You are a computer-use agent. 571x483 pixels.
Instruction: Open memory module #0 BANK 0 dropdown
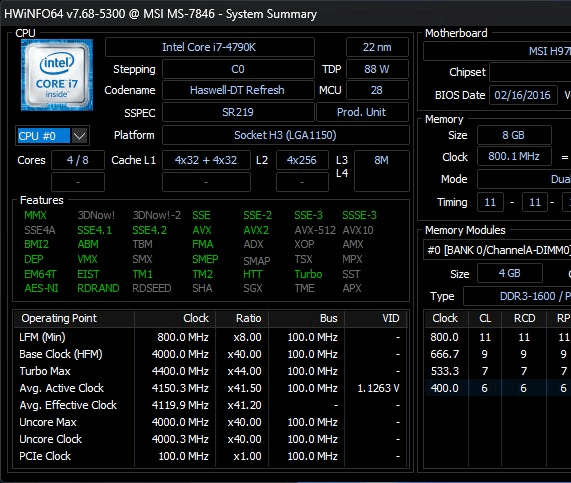click(x=497, y=250)
